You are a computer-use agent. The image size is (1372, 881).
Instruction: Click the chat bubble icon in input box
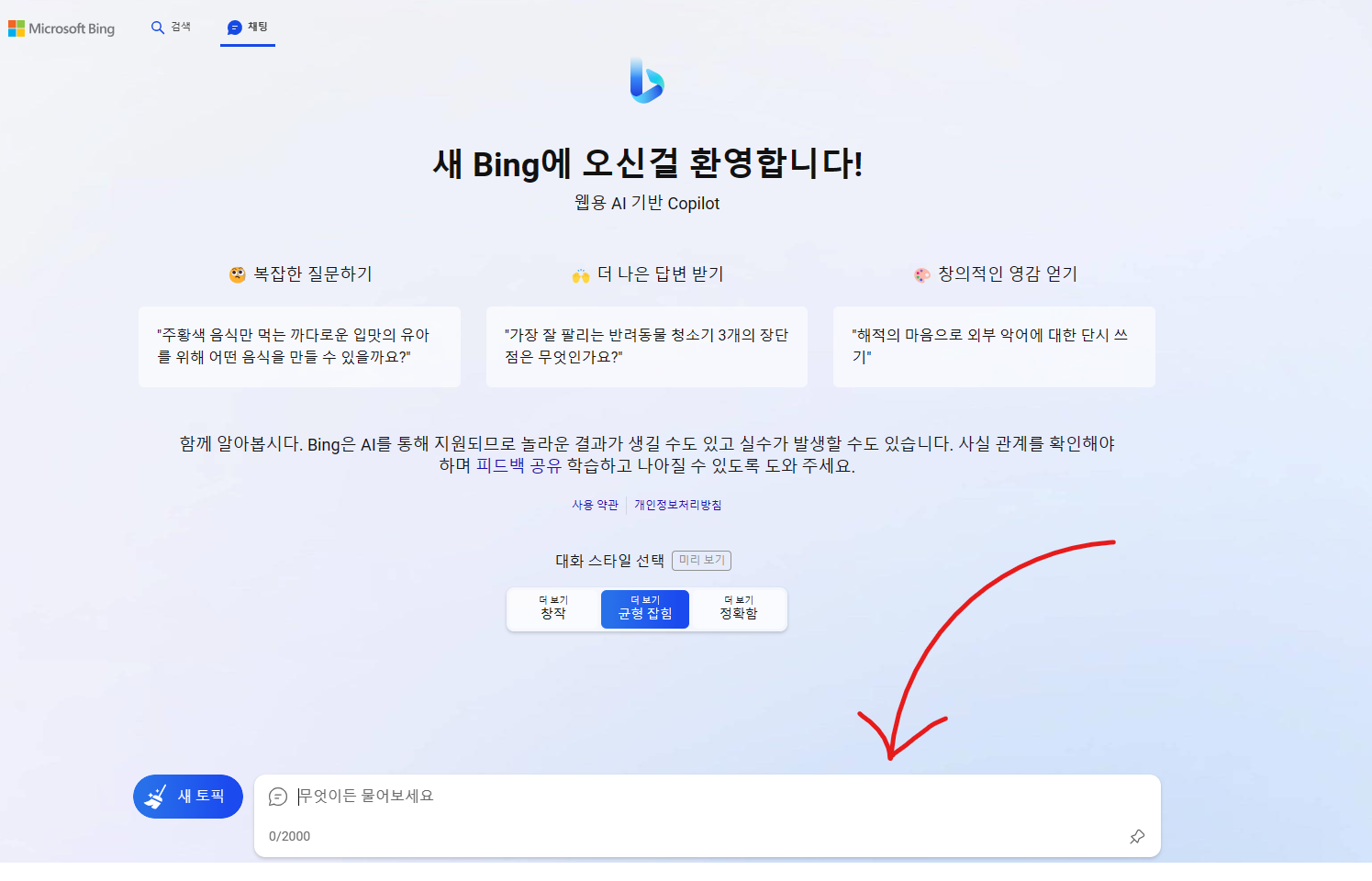click(278, 797)
